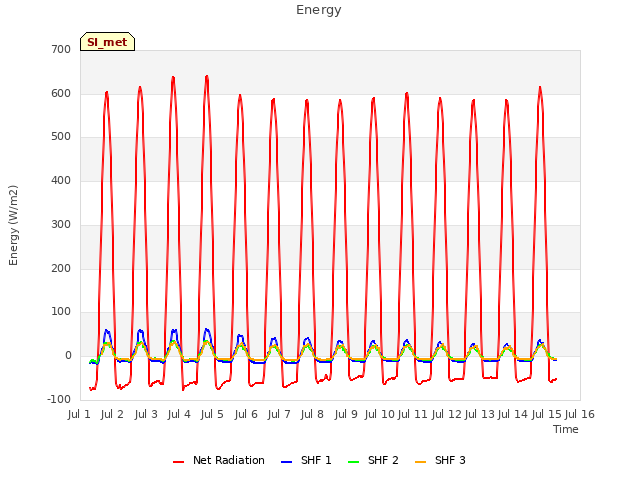
Task: Click the 0 y-axis tick label
Action: pyautogui.click(x=68, y=356)
